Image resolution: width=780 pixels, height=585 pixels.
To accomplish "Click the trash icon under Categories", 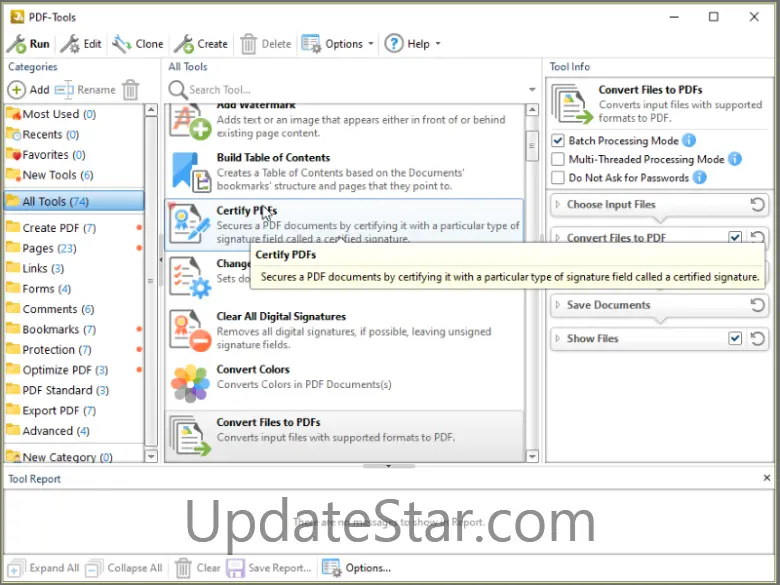I will (x=131, y=90).
